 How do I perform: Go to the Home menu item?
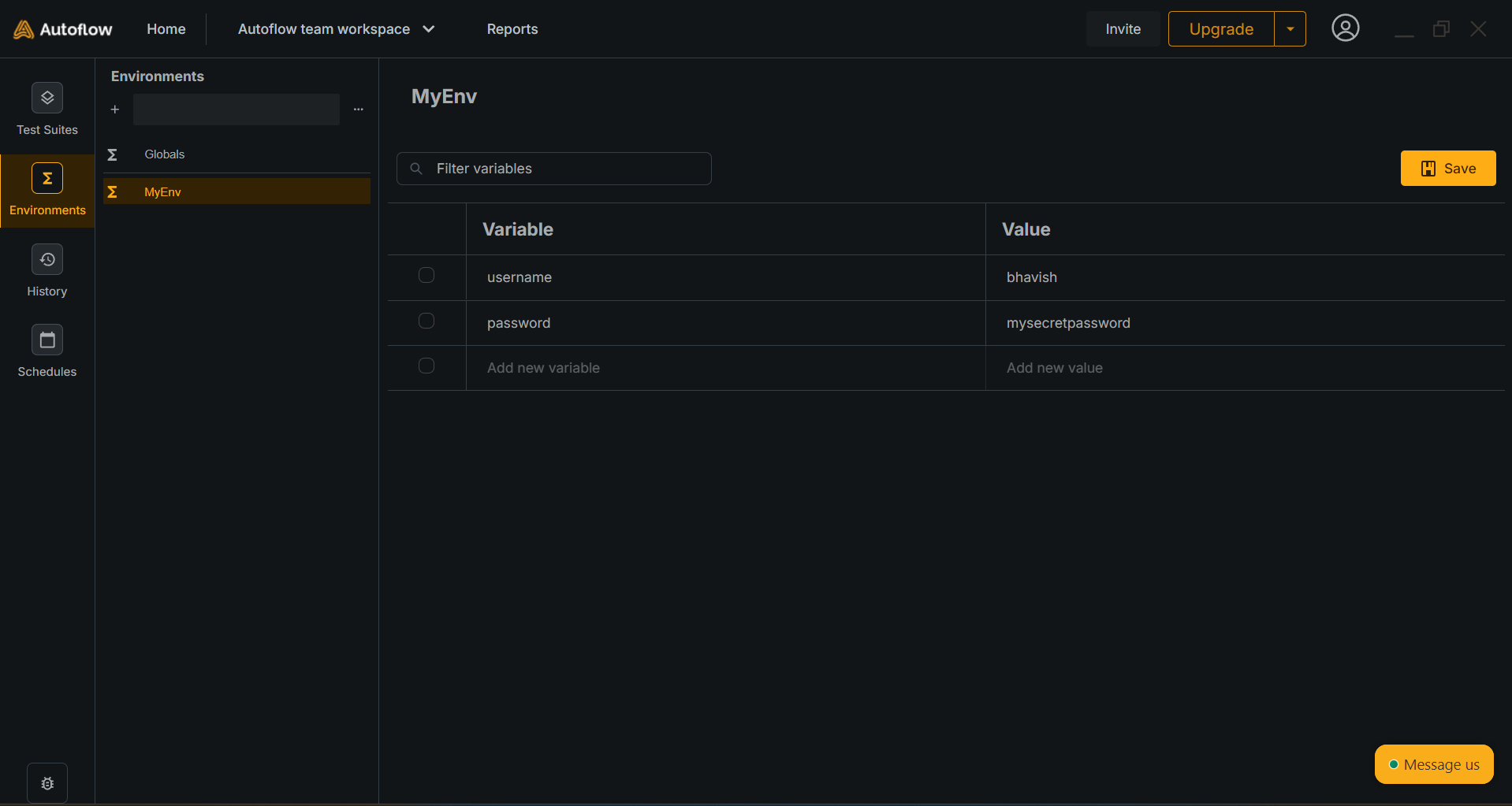click(x=166, y=29)
